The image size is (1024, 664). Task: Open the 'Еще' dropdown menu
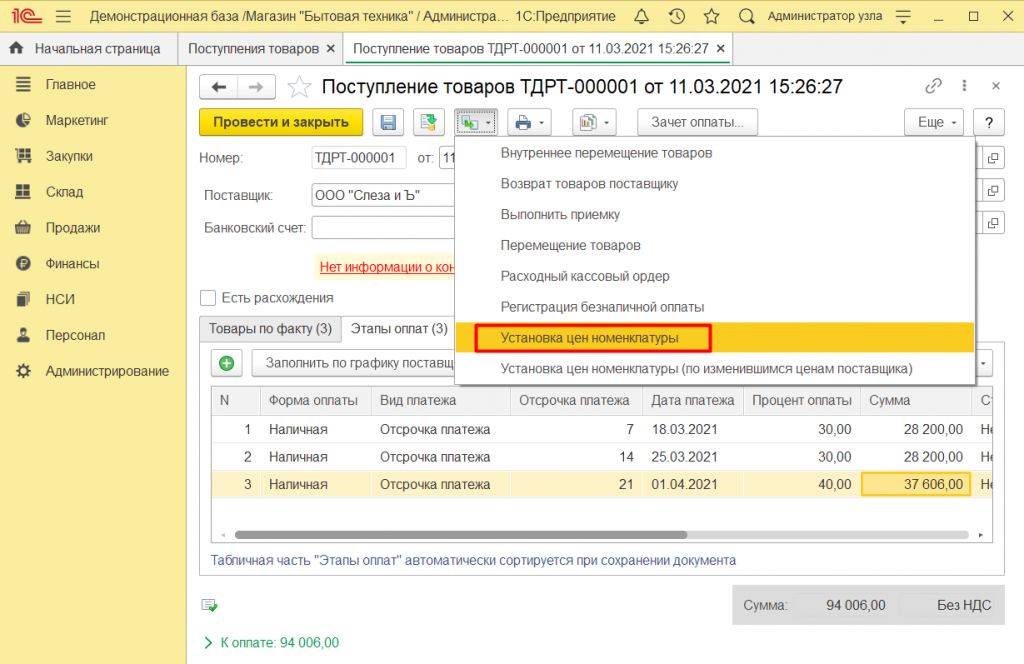point(933,123)
